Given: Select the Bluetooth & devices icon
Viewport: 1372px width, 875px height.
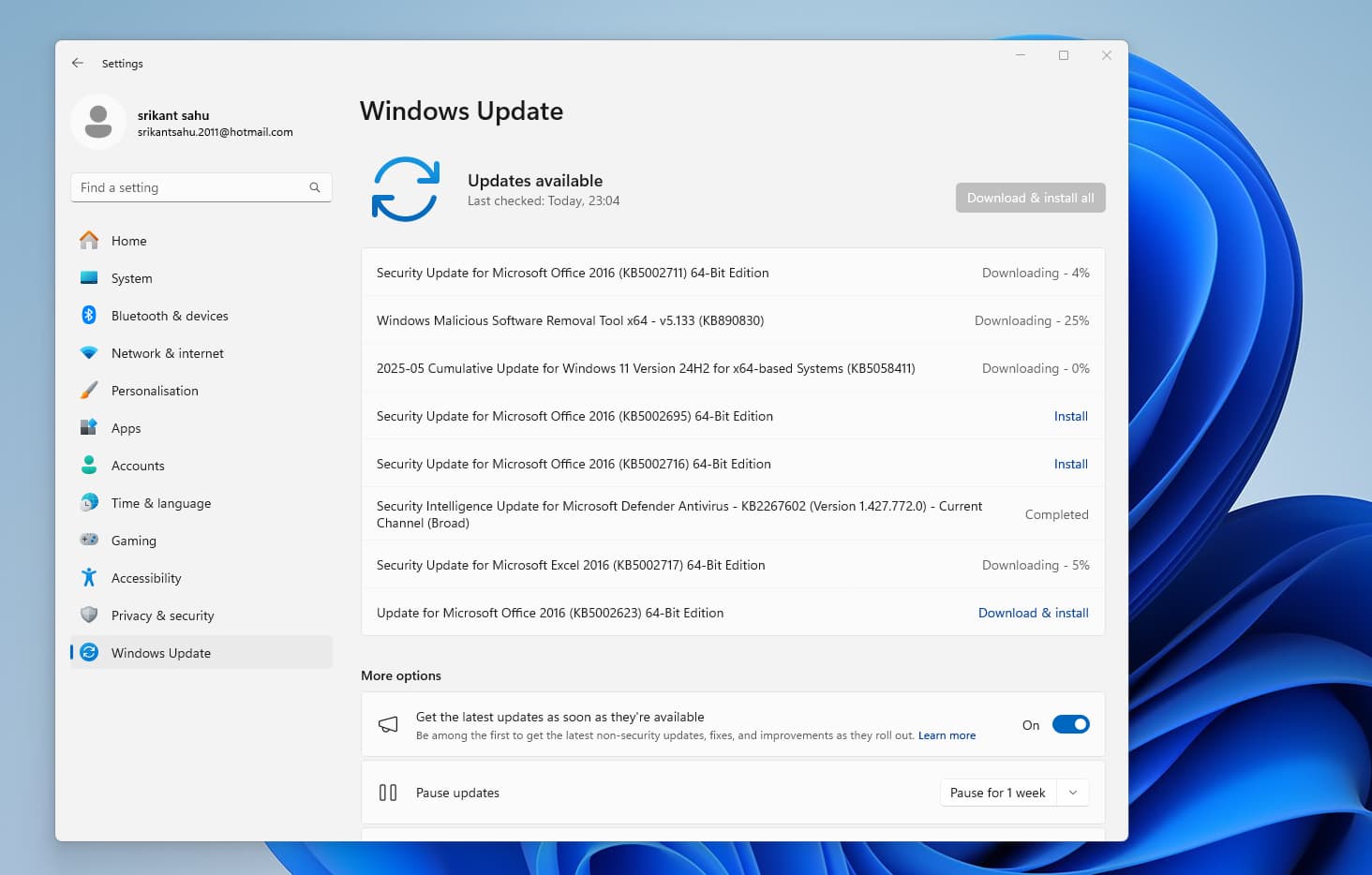Looking at the screenshot, I should [x=88, y=316].
